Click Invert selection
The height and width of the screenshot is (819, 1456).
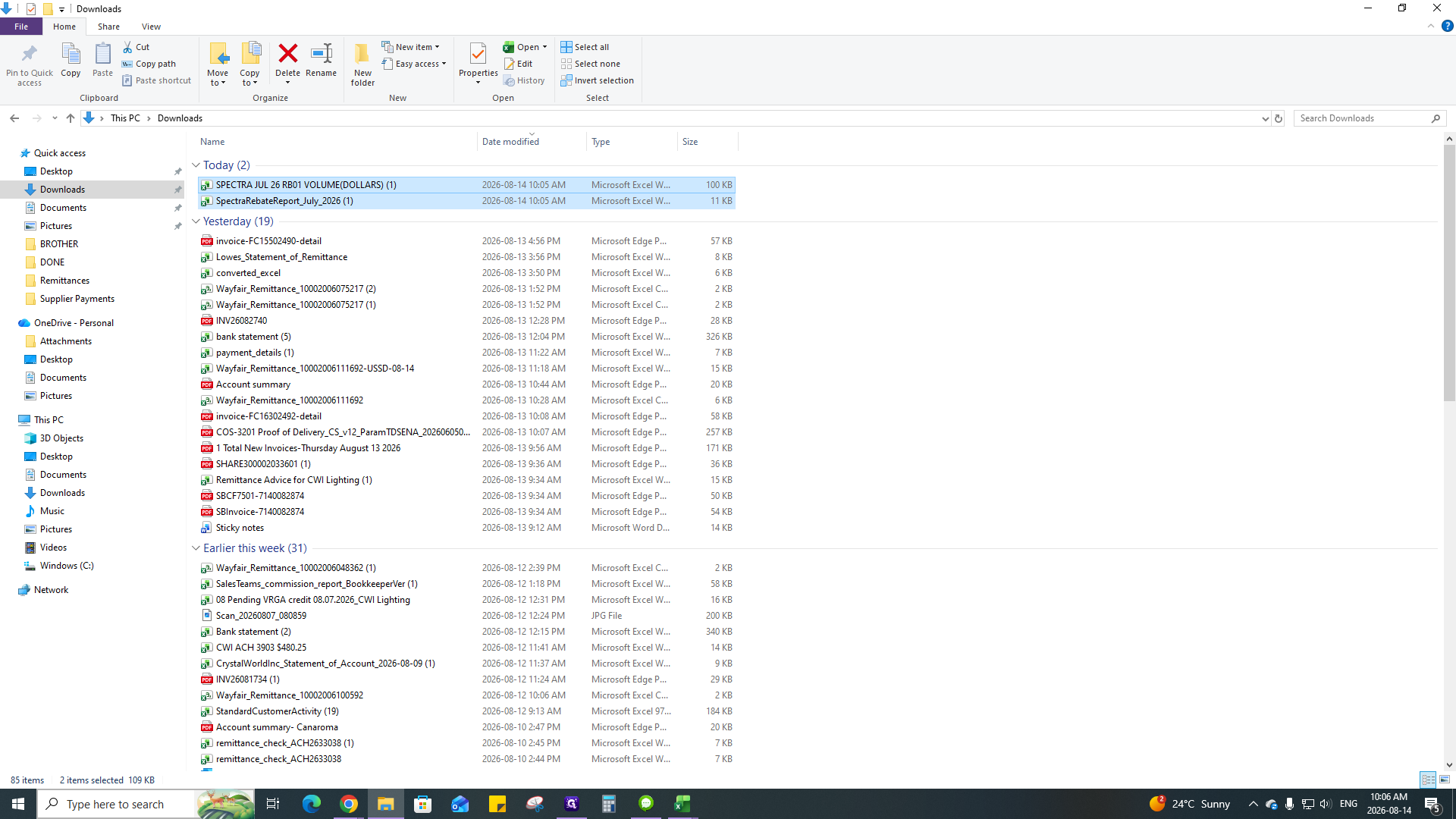(597, 80)
